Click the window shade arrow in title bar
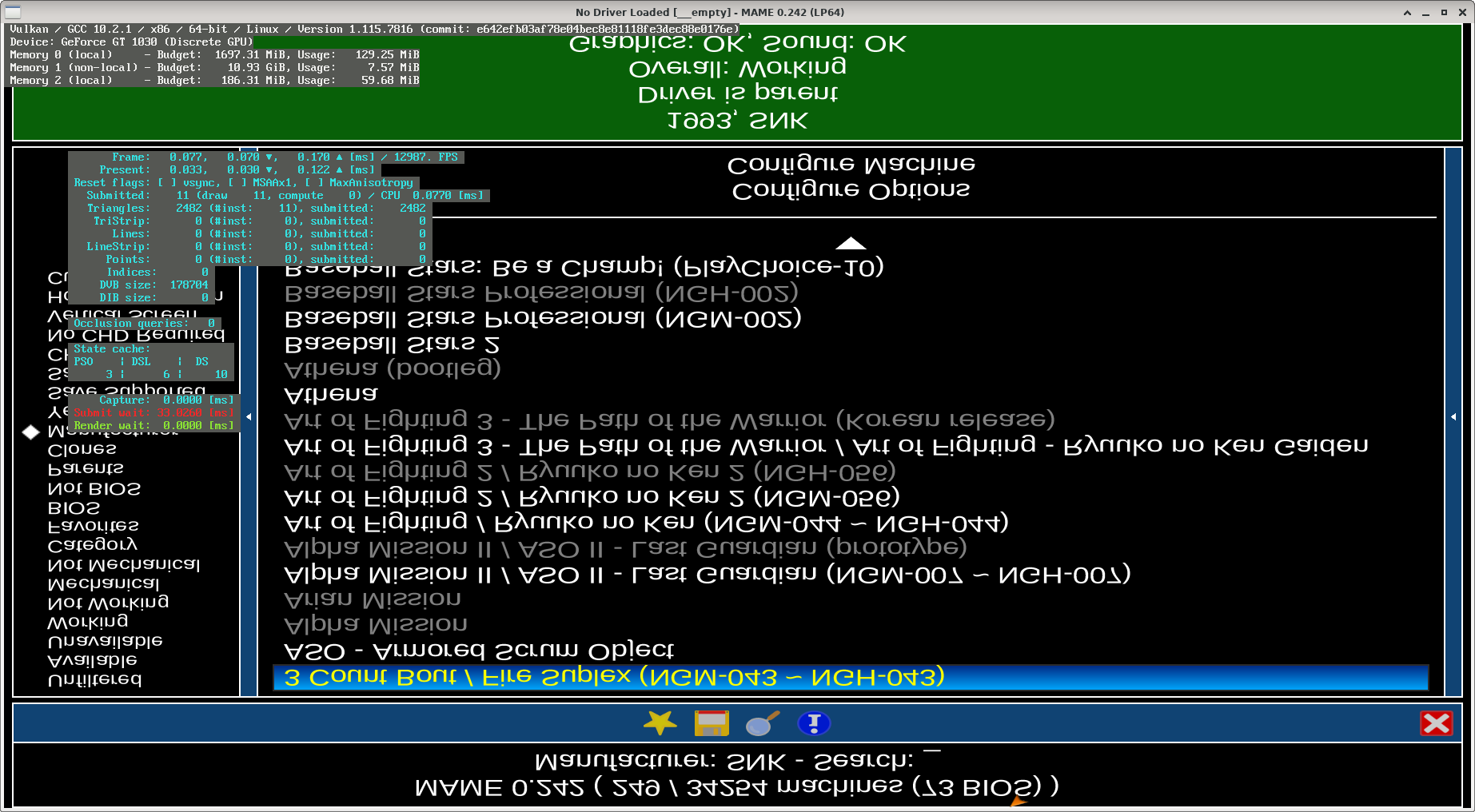The height and width of the screenshot is (812, 1475). [x=1407, y=12]
